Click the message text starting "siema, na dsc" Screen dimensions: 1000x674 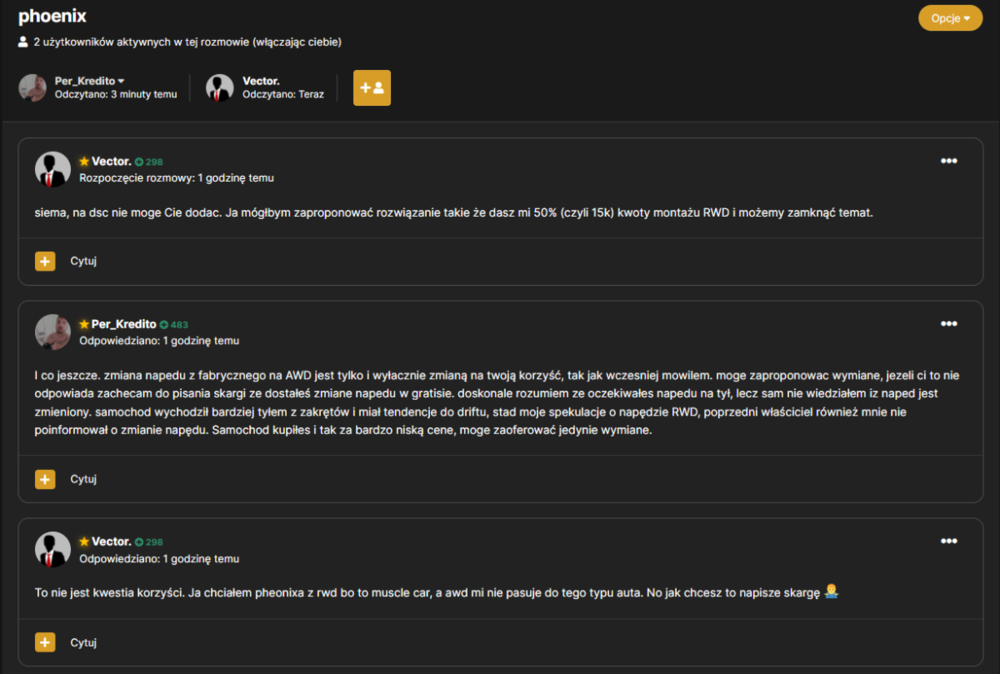click(453, 212)
